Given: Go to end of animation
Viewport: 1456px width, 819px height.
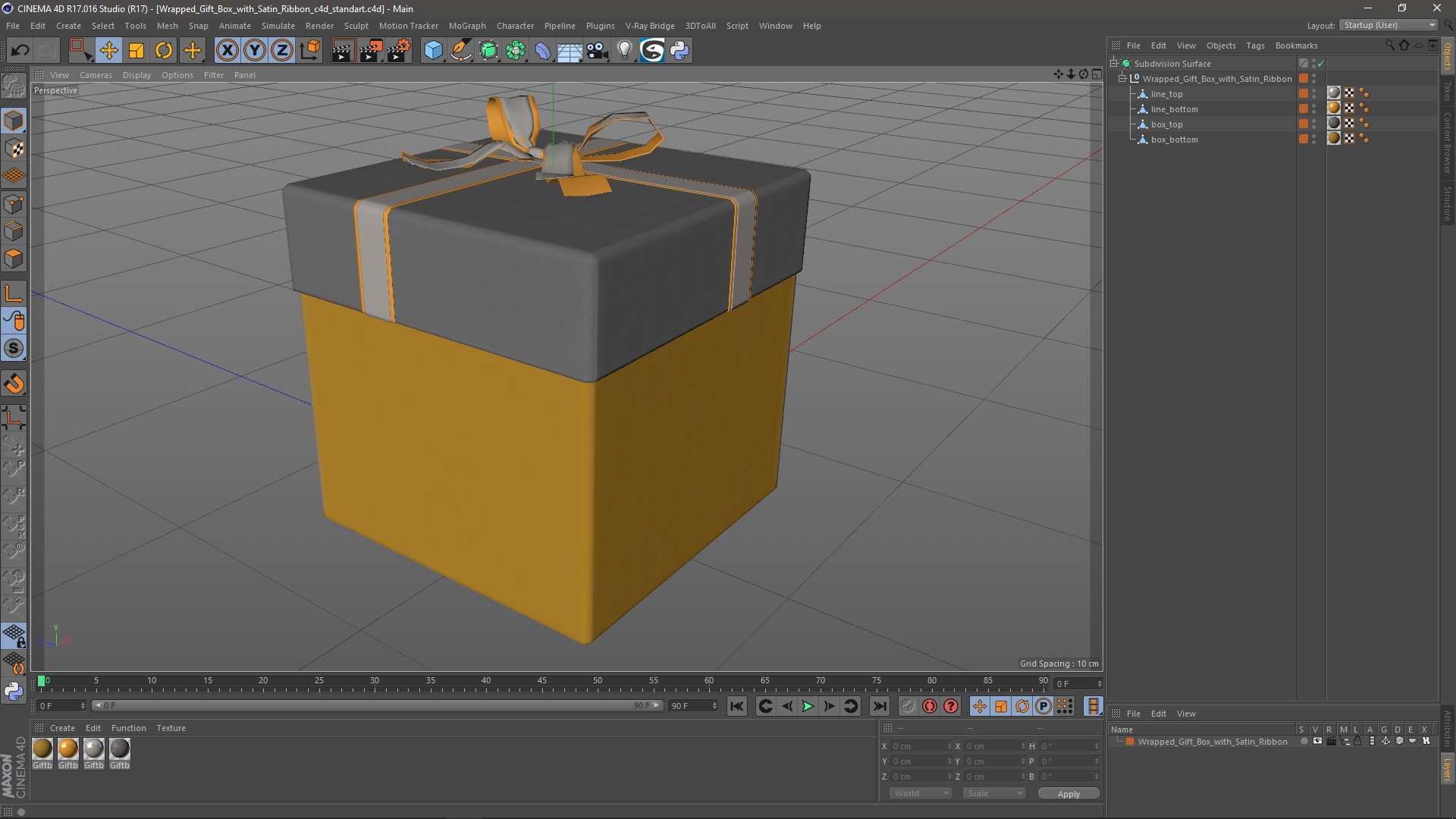Looking at the screenshot, I should coord(879,707).
